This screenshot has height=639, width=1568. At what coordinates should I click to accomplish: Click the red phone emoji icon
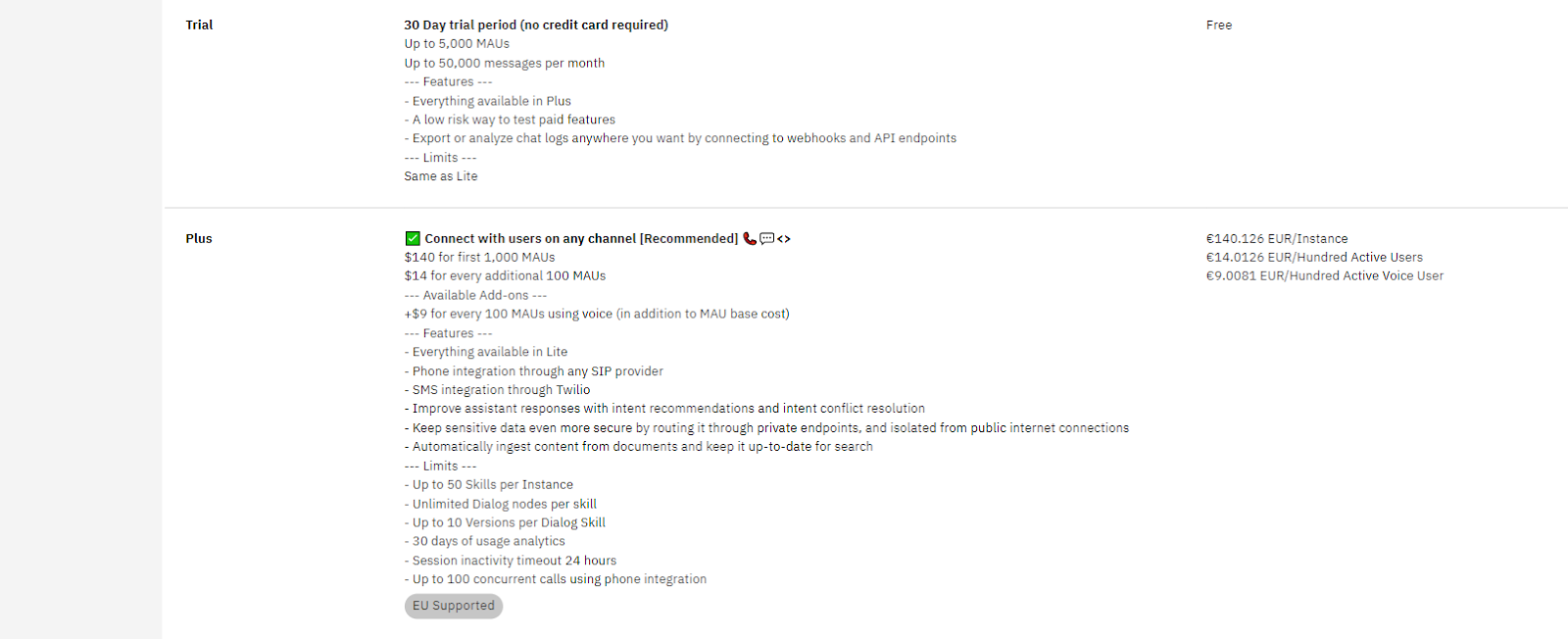[750, 238]
